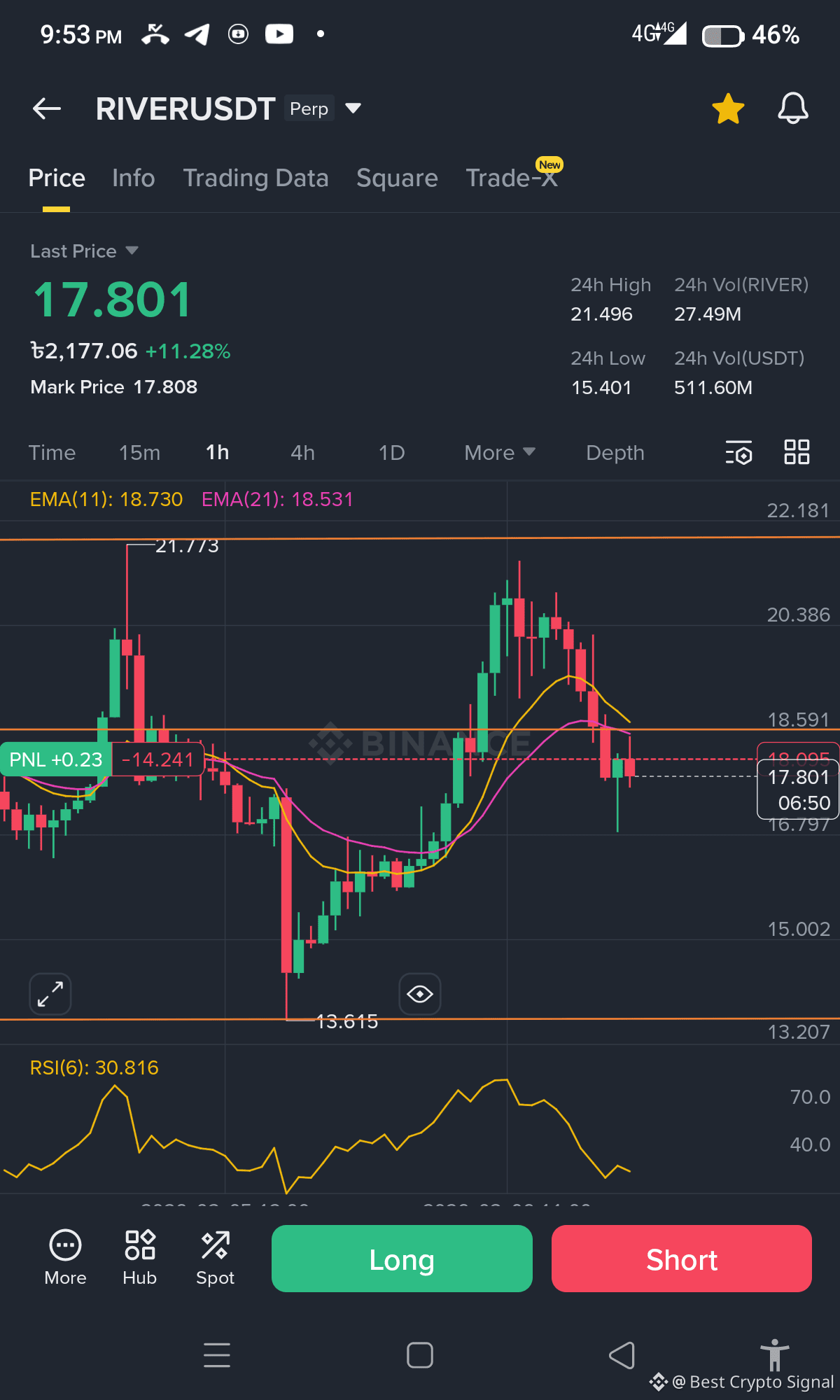Tap the battery indicator showing 46%
The image size is (840, 1400).
pos(750,35)
